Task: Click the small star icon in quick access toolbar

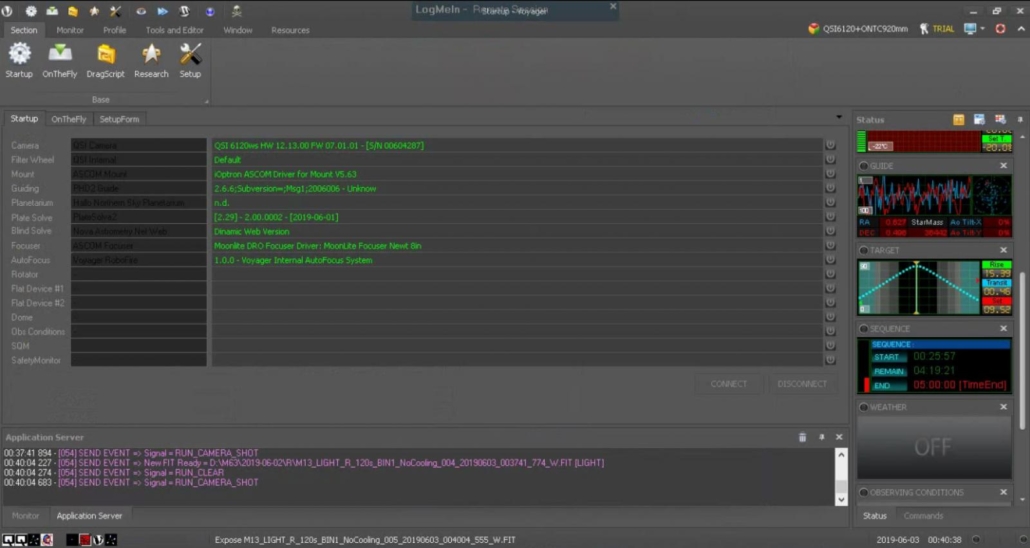Action: (94, 11)
